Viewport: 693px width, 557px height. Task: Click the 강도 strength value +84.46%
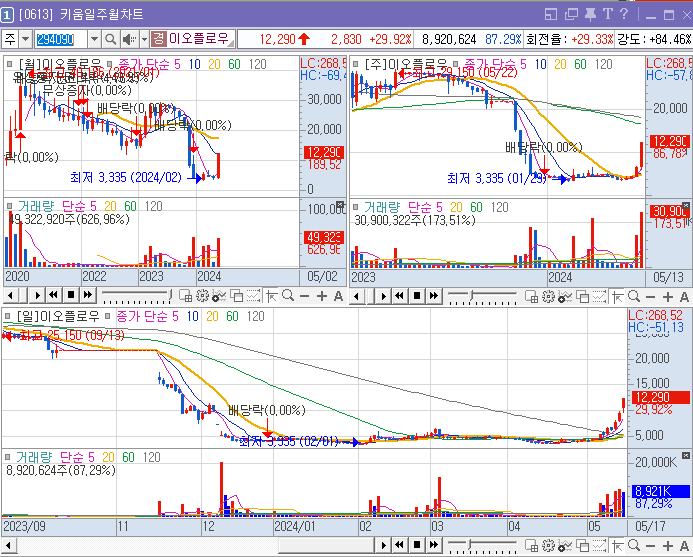(x=670, y=39)
